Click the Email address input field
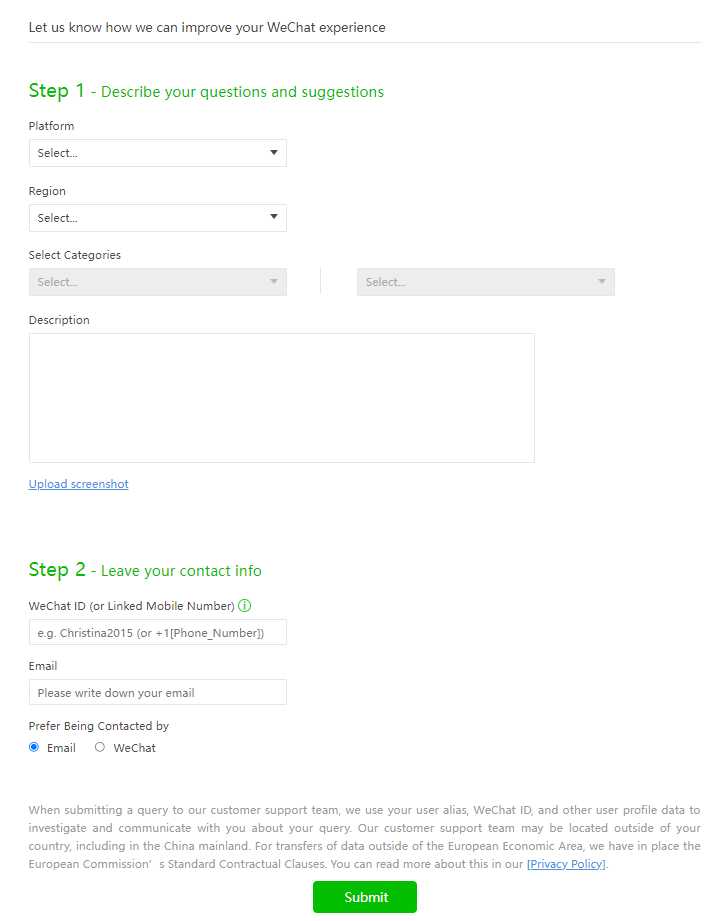 click(157, 693)
